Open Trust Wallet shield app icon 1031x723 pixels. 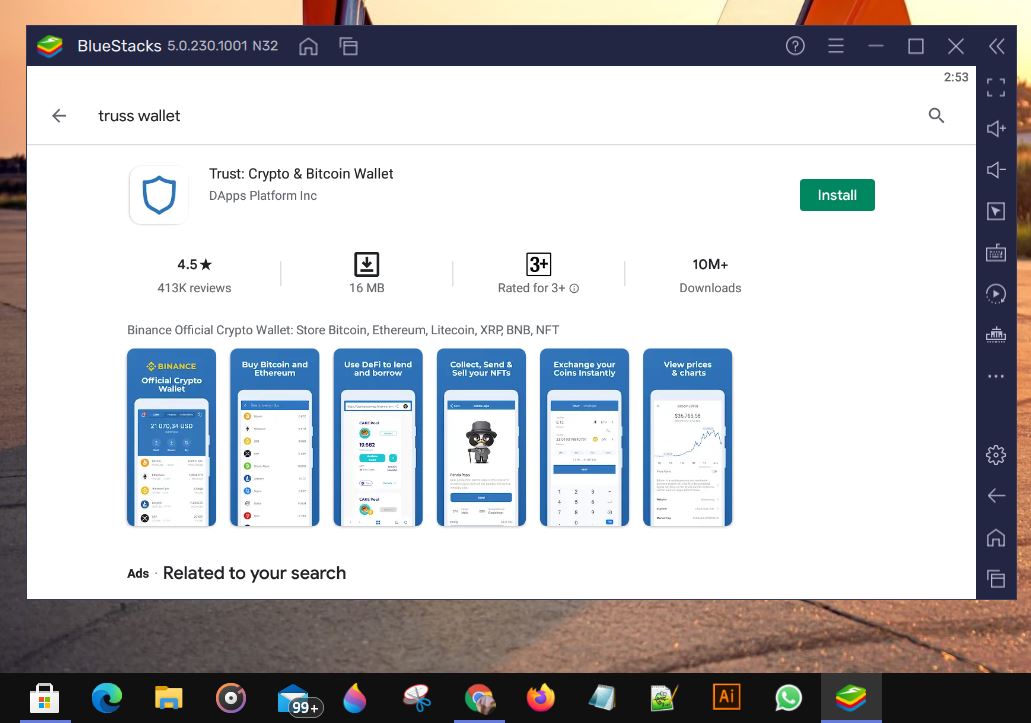(158, 195)
